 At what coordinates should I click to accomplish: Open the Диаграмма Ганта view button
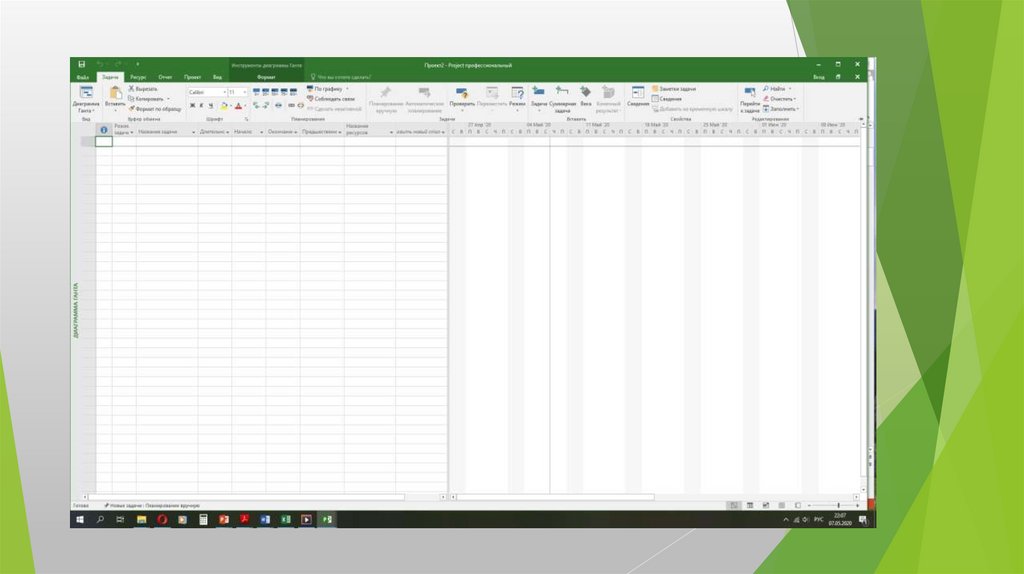tap(86, 100)
